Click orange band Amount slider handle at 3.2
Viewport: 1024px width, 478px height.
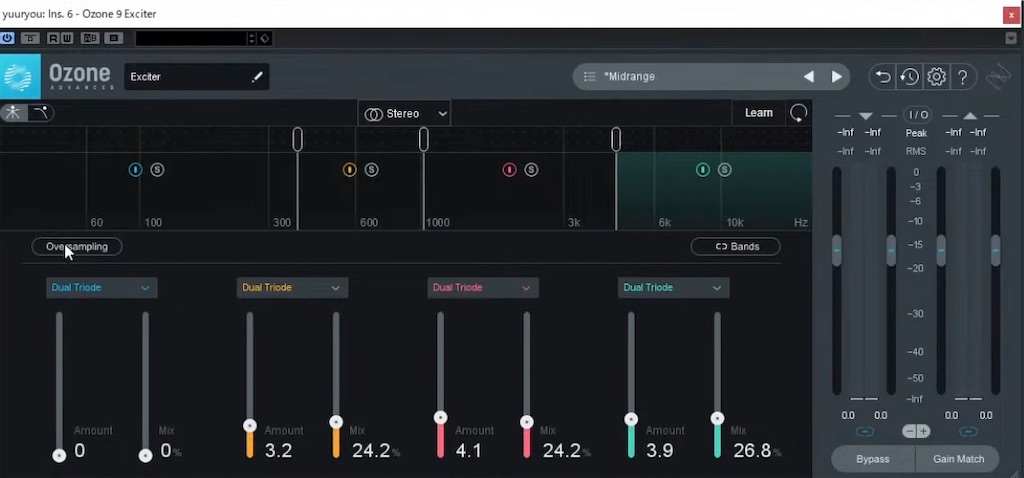coord(250,426)
